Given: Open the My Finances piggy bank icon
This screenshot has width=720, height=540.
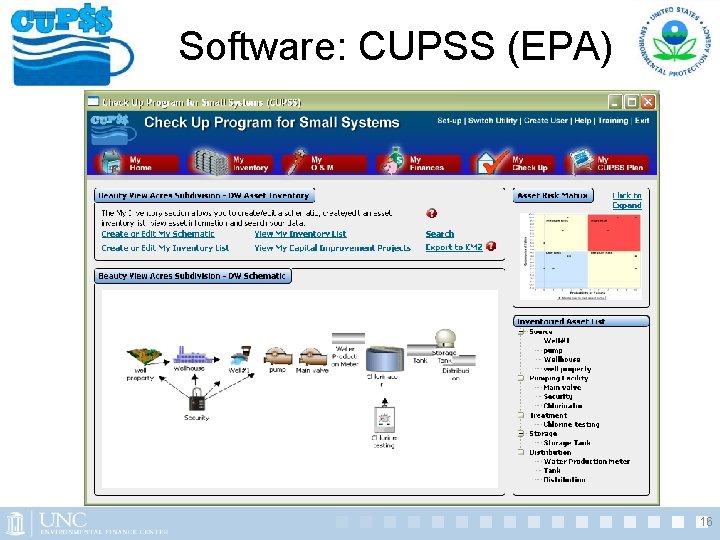Looking at the screenshot, I should 393,161.
